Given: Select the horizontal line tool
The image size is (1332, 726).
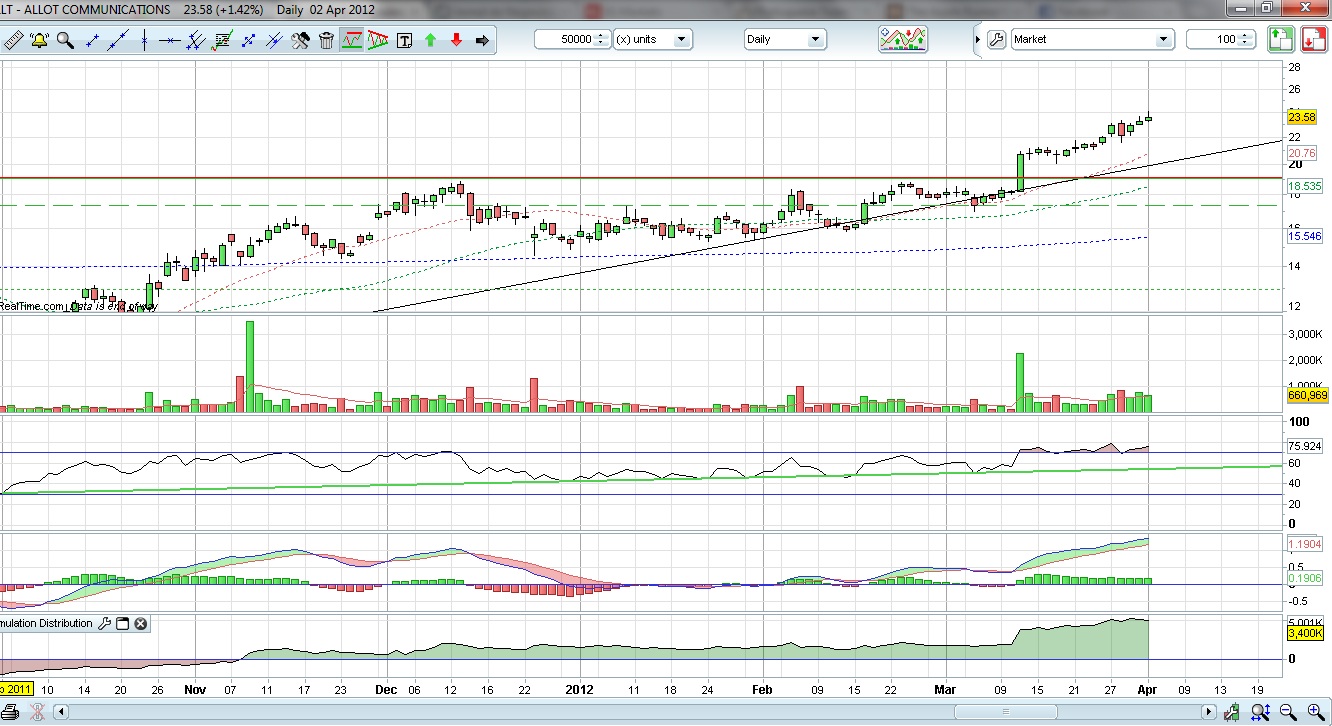Looking at the screenshot, I should [169, 40].
